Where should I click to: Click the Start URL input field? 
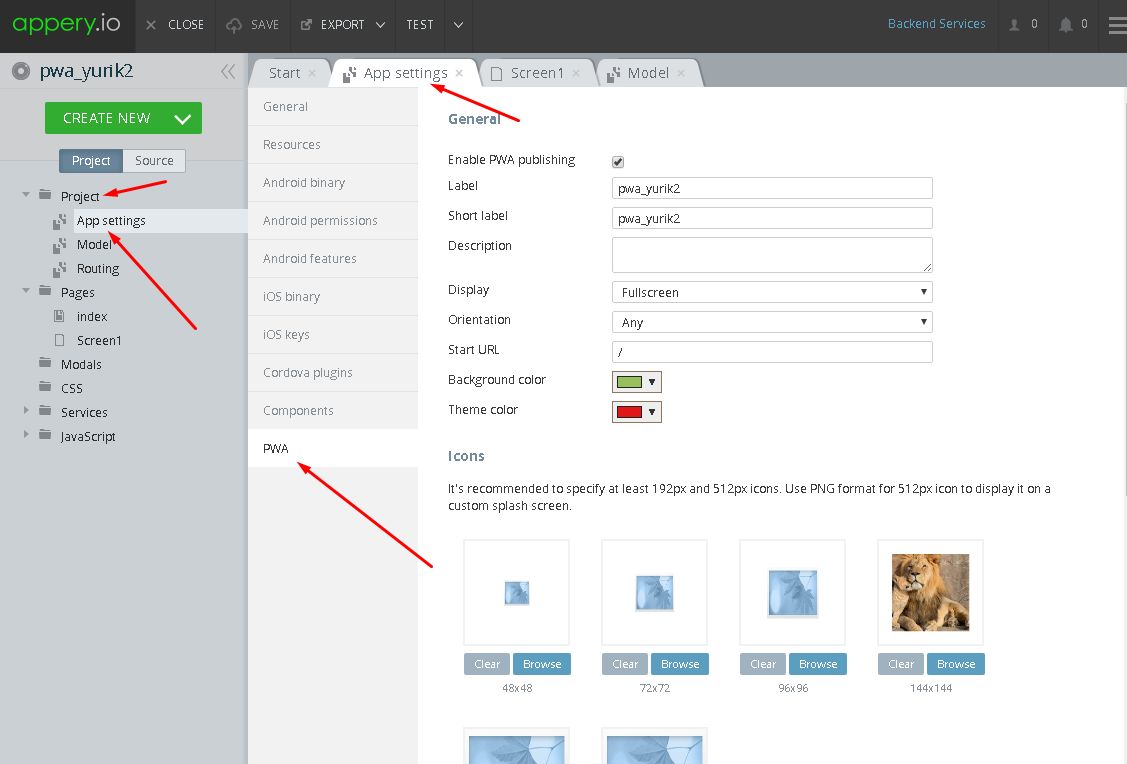point(772,352)
